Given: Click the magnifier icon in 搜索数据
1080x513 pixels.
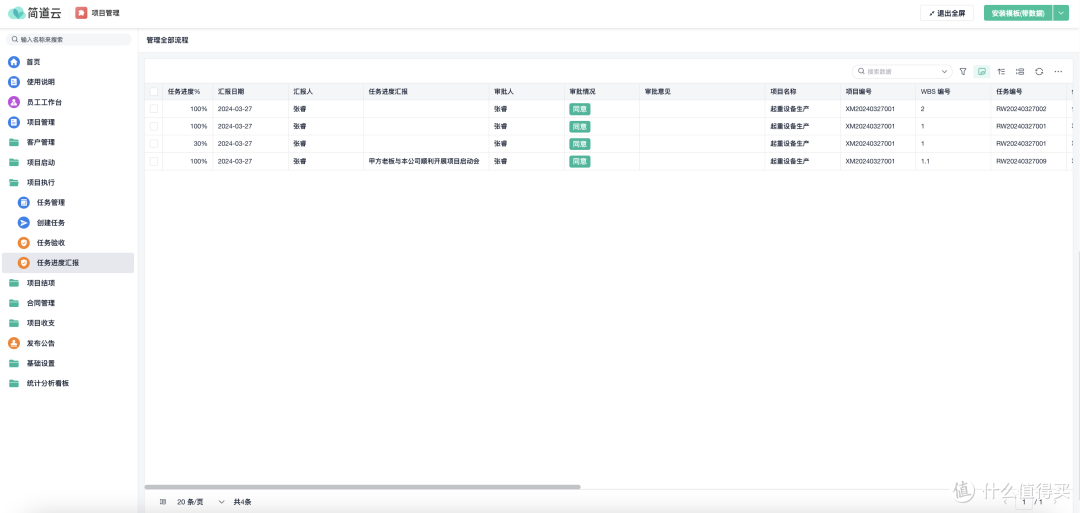Looking at the screenshot, I should (x=862, y=72).
